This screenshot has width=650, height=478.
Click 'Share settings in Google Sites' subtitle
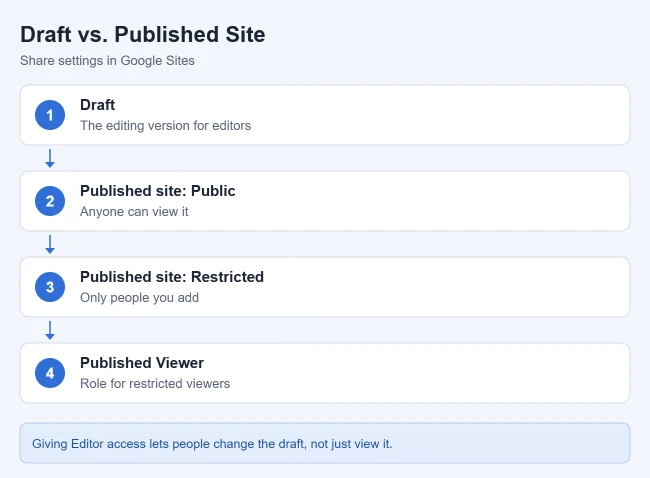(107, 61)
